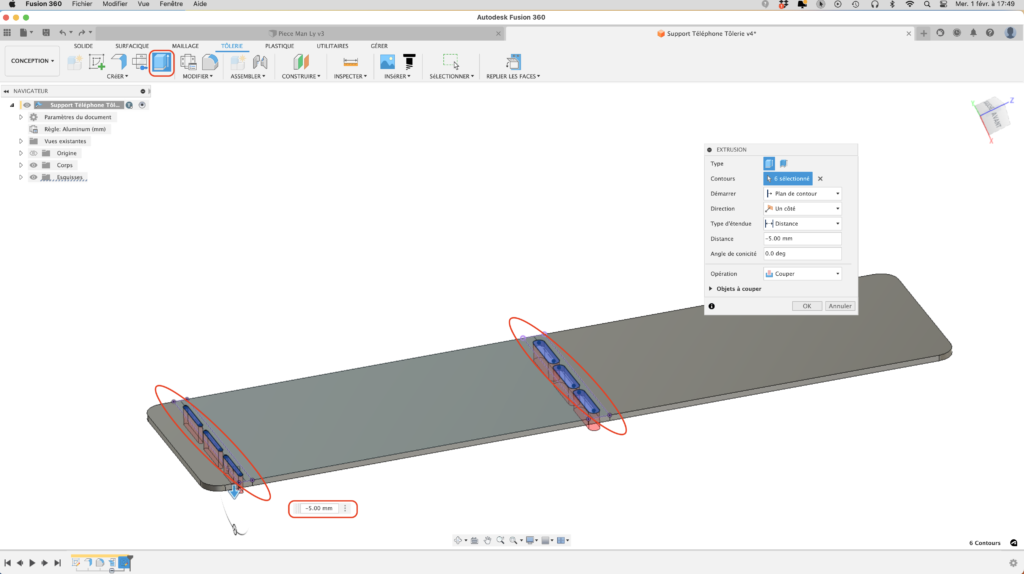This screenshot has width=1024, height=574.
Task: Toggle visibility of Esquisses folder
Action: tap(33, 177)
